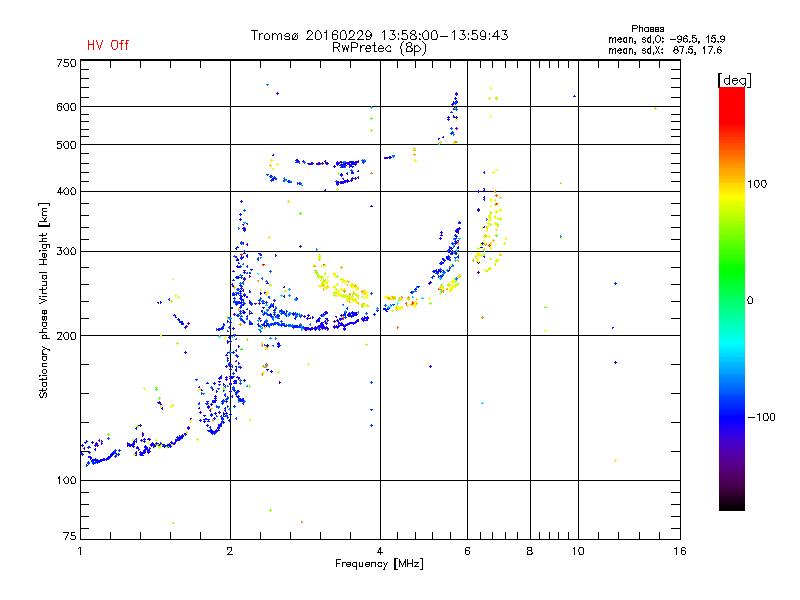800x600 pixels.
Task: Click the colorbar tick label '-100'
Action: click(761, 417)
